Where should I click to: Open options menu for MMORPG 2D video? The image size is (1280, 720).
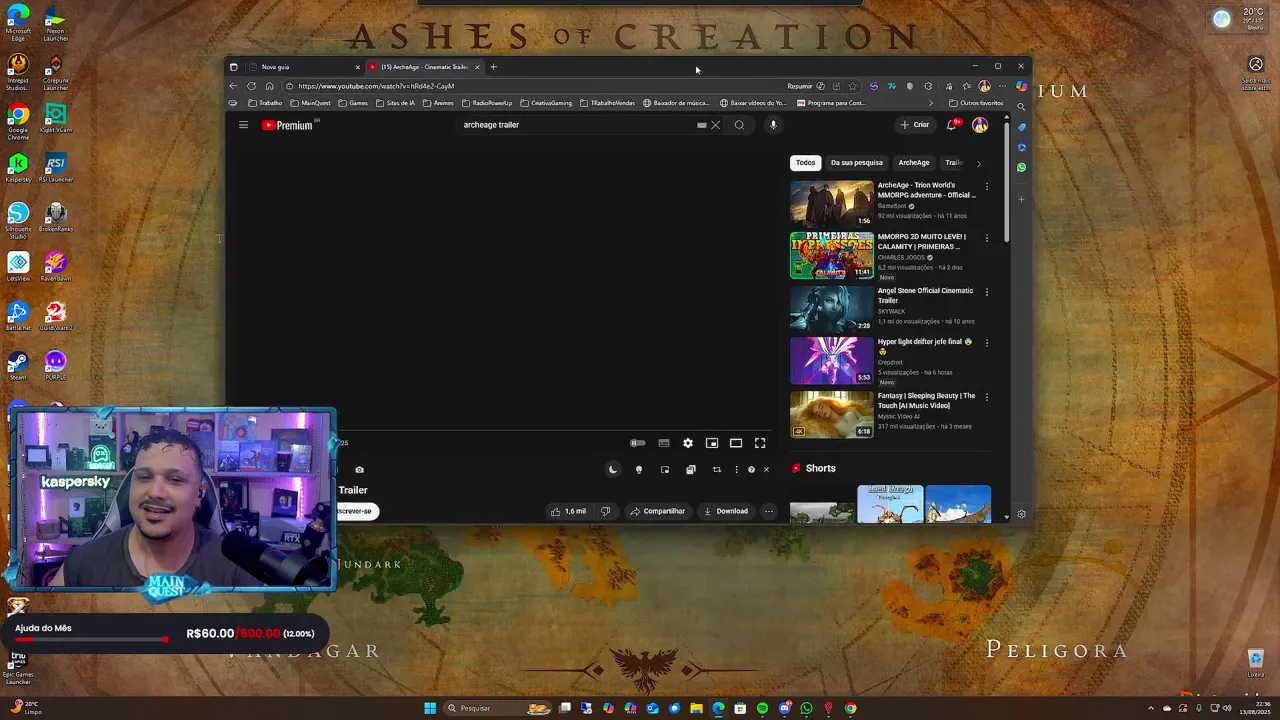(987, 238)
